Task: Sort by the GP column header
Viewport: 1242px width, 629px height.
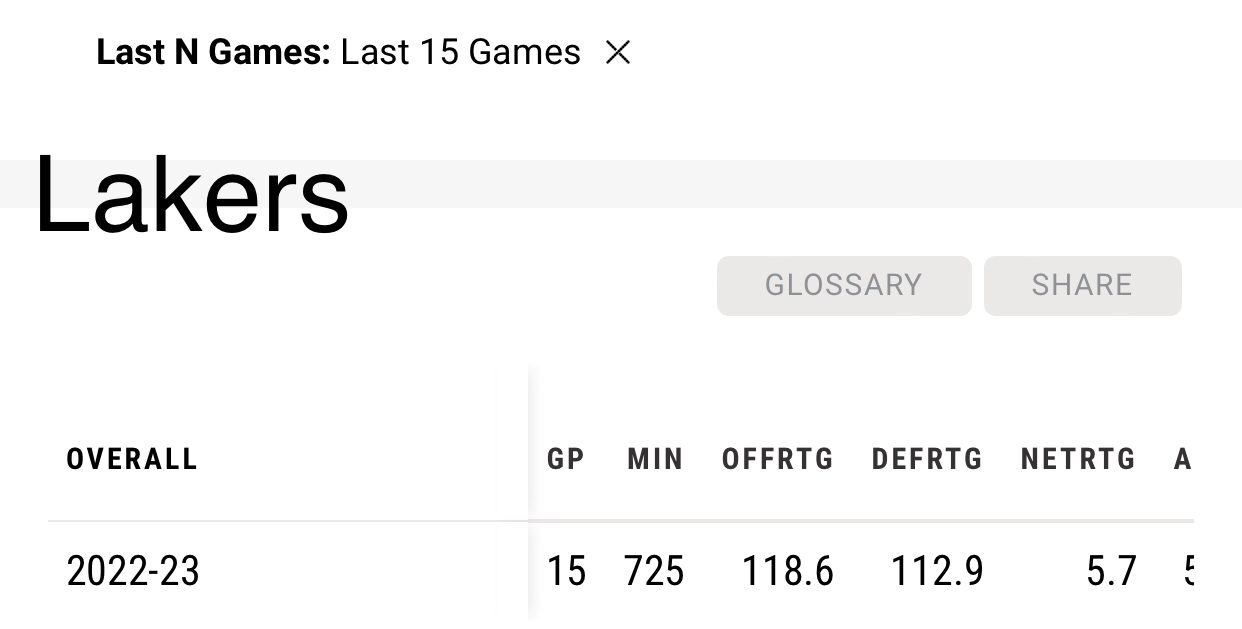Action: [x=565, y=459]
